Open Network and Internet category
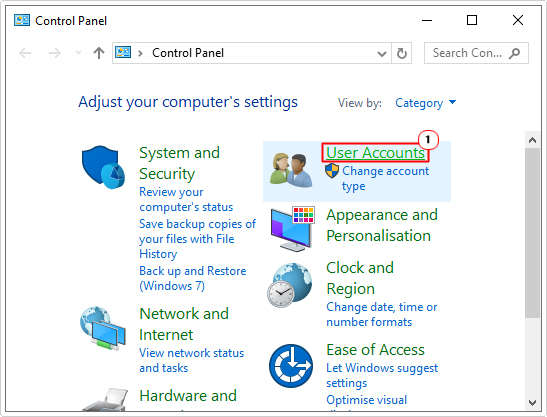 (x=184, y=324)
